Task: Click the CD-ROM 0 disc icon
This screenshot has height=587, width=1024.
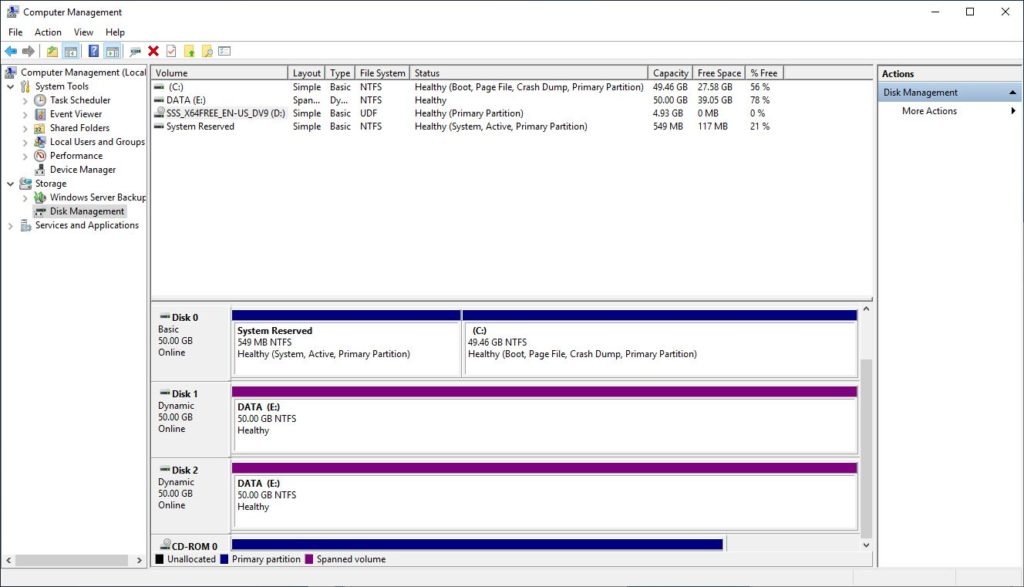Action: 165,545
